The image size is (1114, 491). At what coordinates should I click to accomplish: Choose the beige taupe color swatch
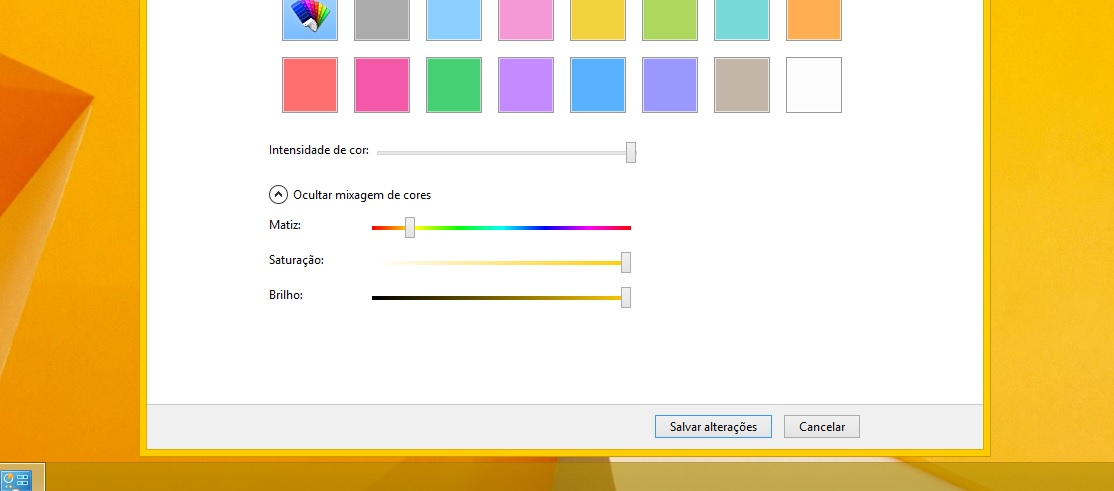point(742,85)
